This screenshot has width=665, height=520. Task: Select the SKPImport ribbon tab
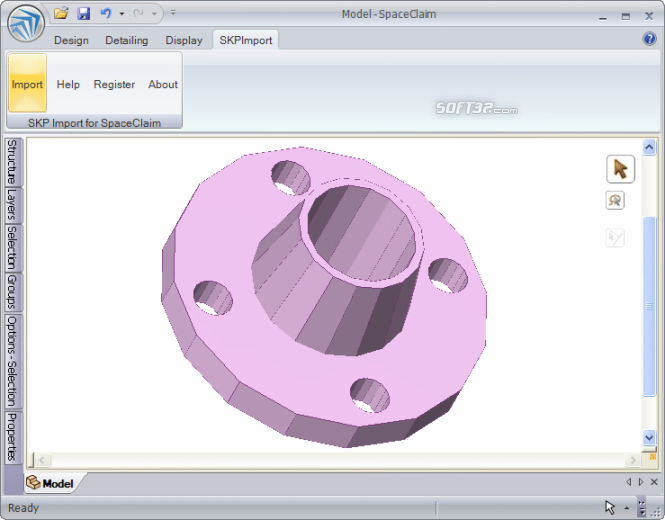[246, 40]
